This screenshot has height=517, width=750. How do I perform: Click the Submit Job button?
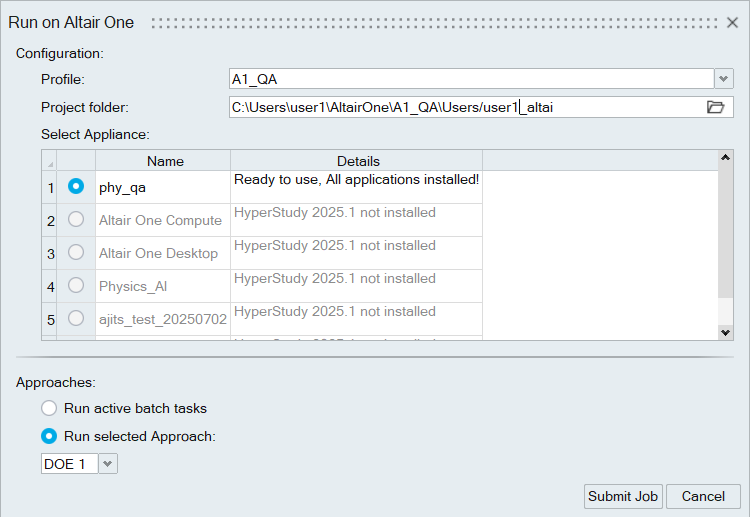pyautogui.click(x=622, y=496)
